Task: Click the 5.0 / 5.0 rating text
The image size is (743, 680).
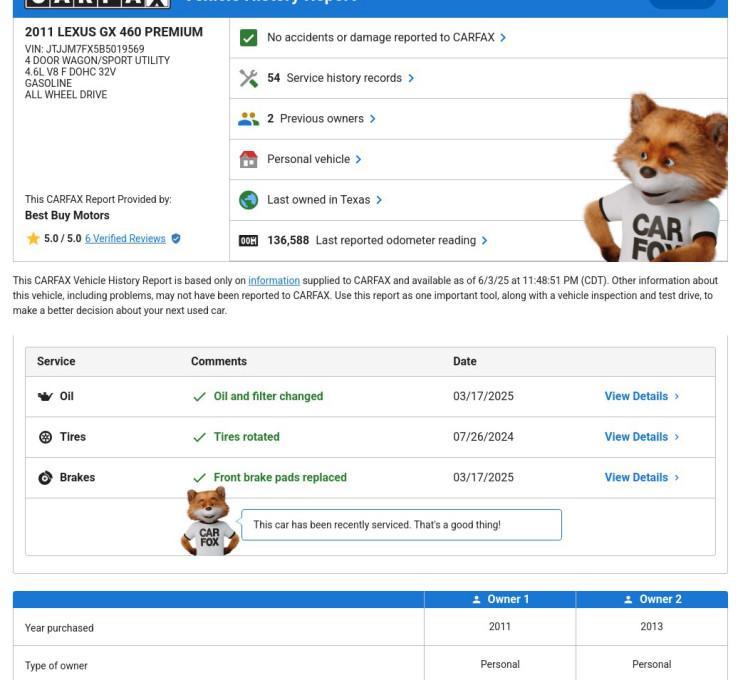Action: pos(63,238)
